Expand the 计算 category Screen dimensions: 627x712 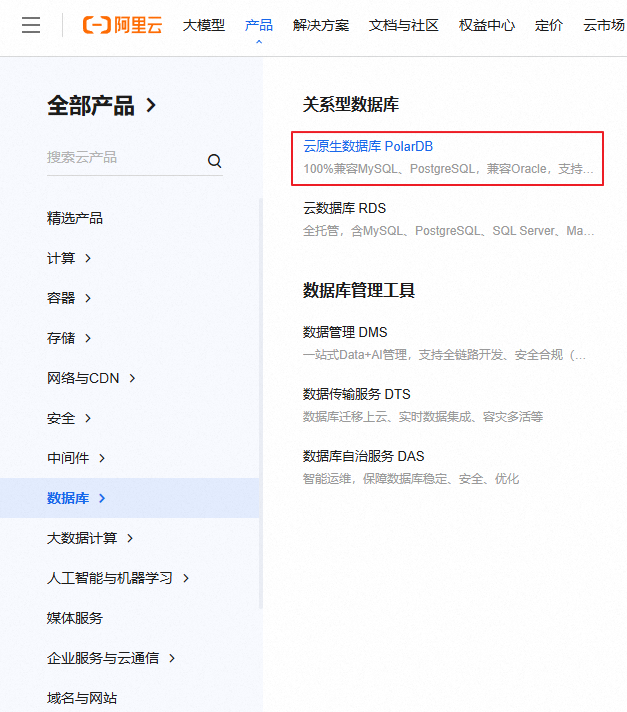[x=69, y=258]
